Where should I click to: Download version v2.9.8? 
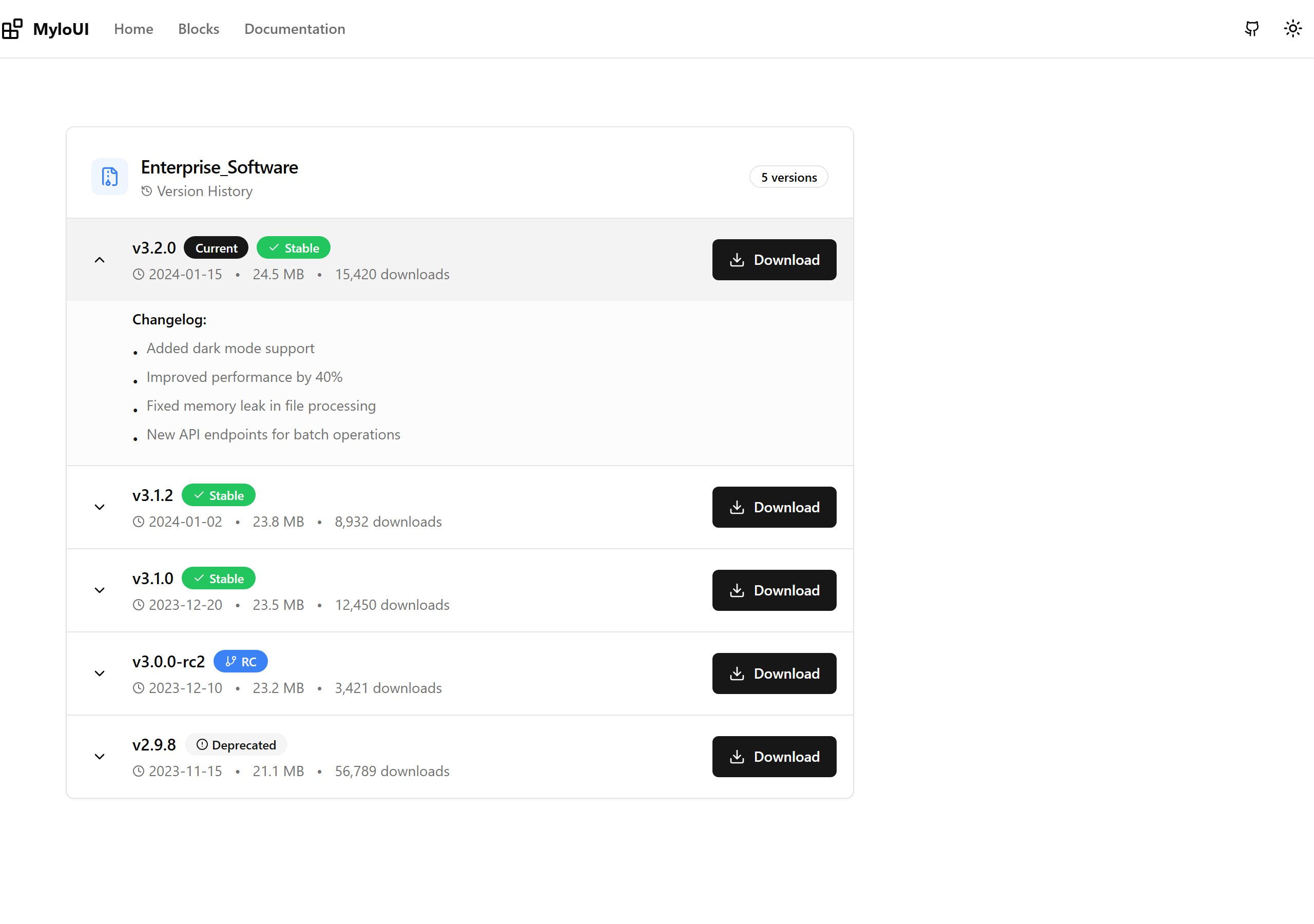(775, 756)
